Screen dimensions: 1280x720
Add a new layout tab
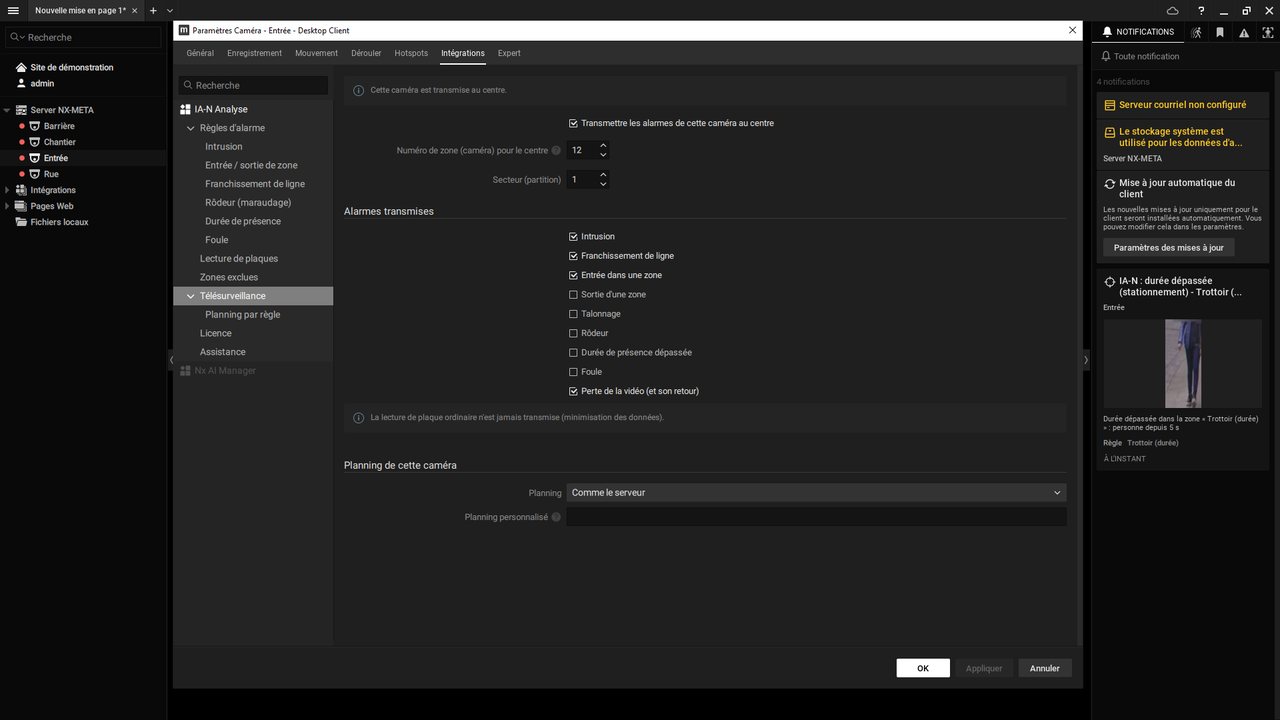point(153,10)
